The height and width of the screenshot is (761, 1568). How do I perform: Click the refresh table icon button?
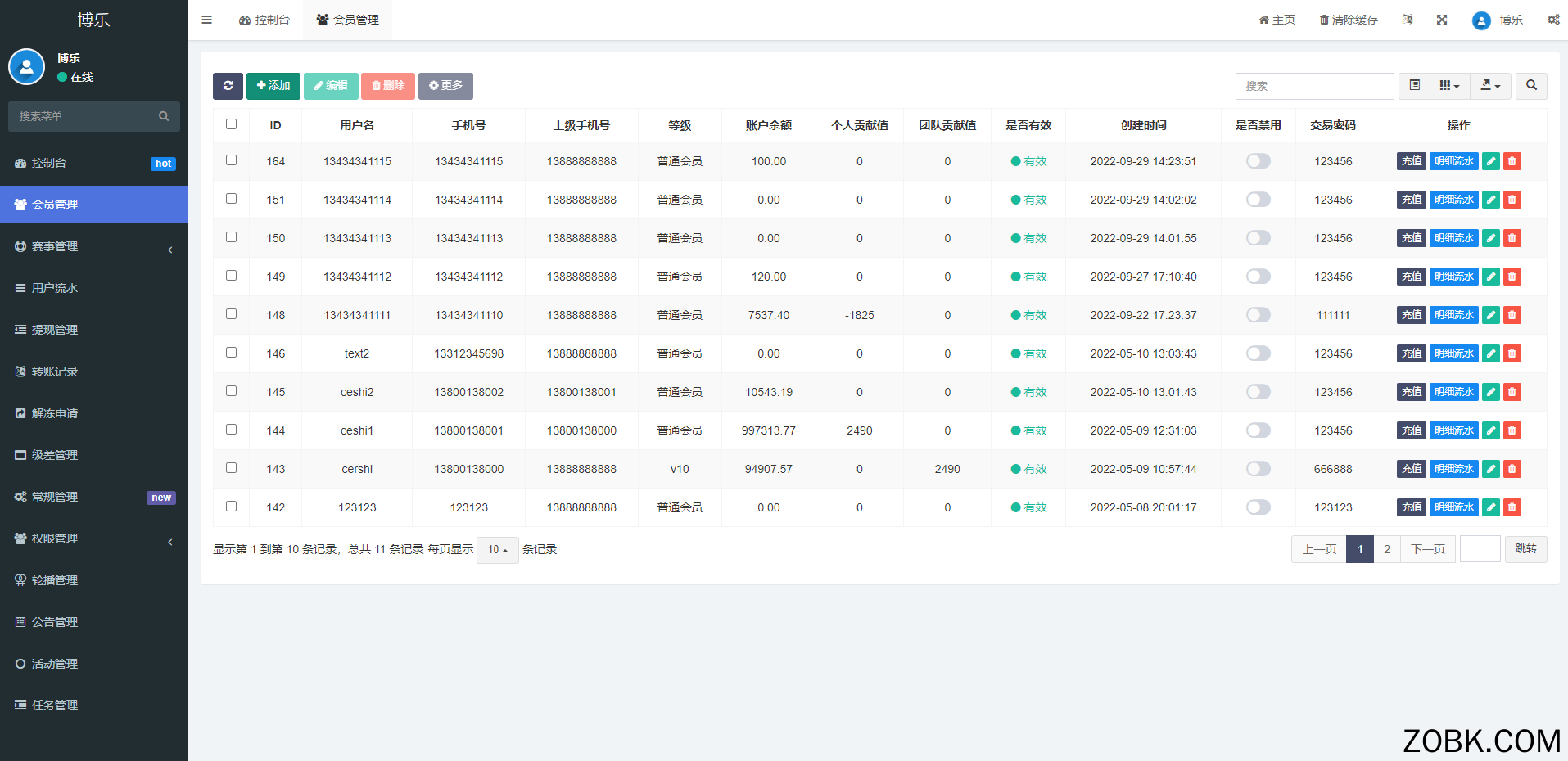click(x=228, y=86)
